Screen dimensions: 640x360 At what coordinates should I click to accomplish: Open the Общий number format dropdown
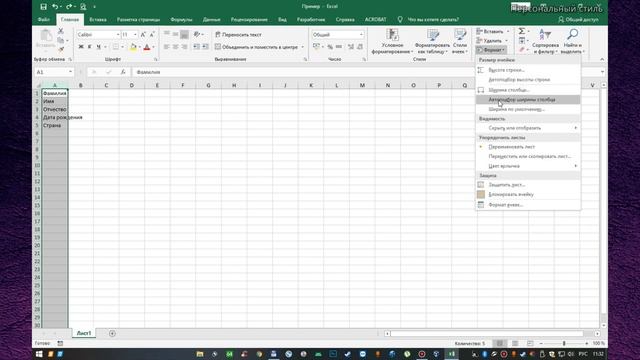tap(361, 35)
